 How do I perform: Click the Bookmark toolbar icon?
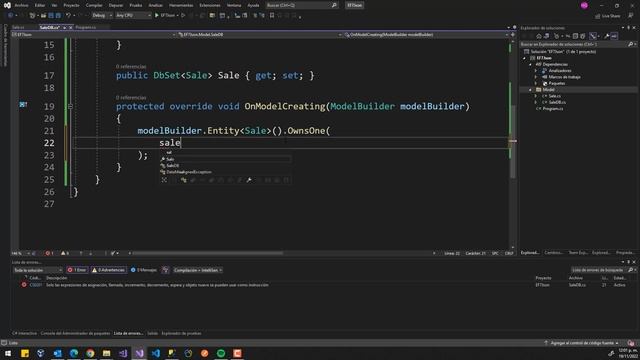click(272, 16)
